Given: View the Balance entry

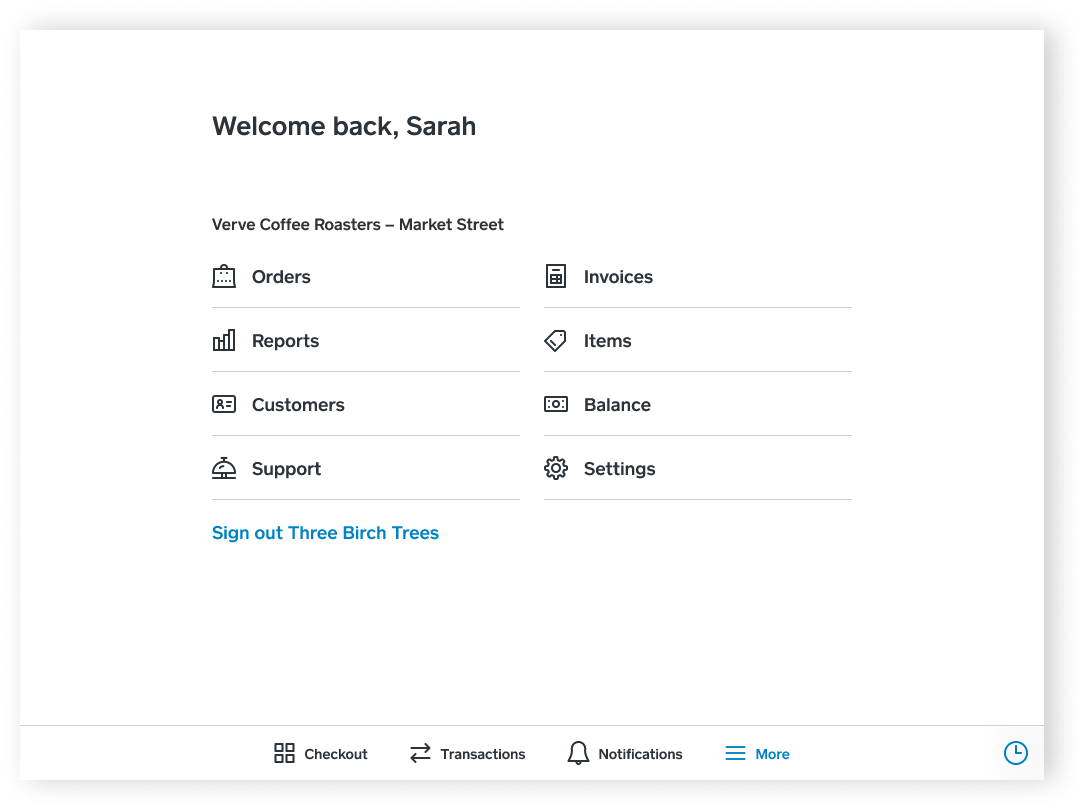Looking at the screenshot, I should pos(698,404).
